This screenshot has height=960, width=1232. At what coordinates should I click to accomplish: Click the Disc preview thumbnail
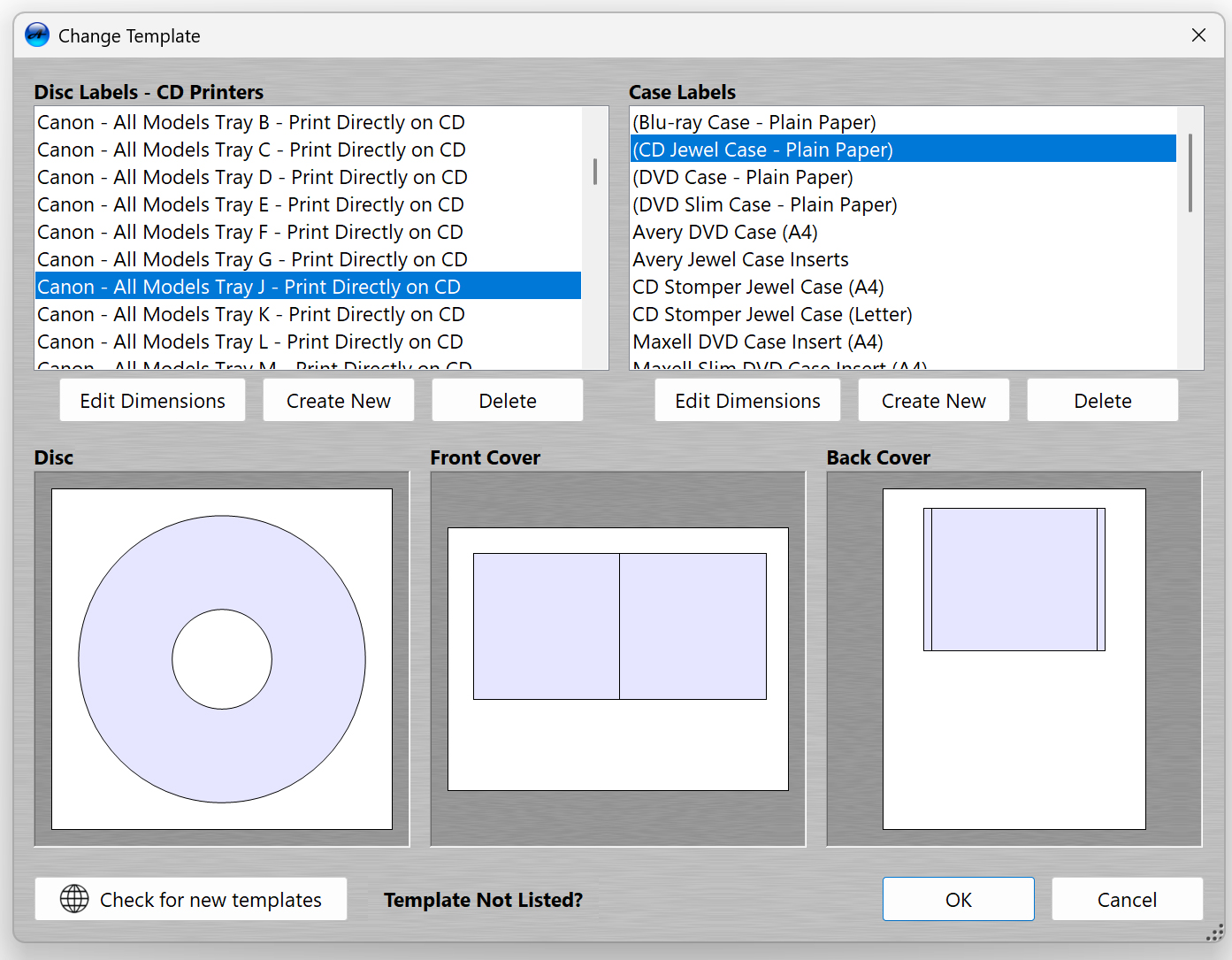[x=222, y=659]
